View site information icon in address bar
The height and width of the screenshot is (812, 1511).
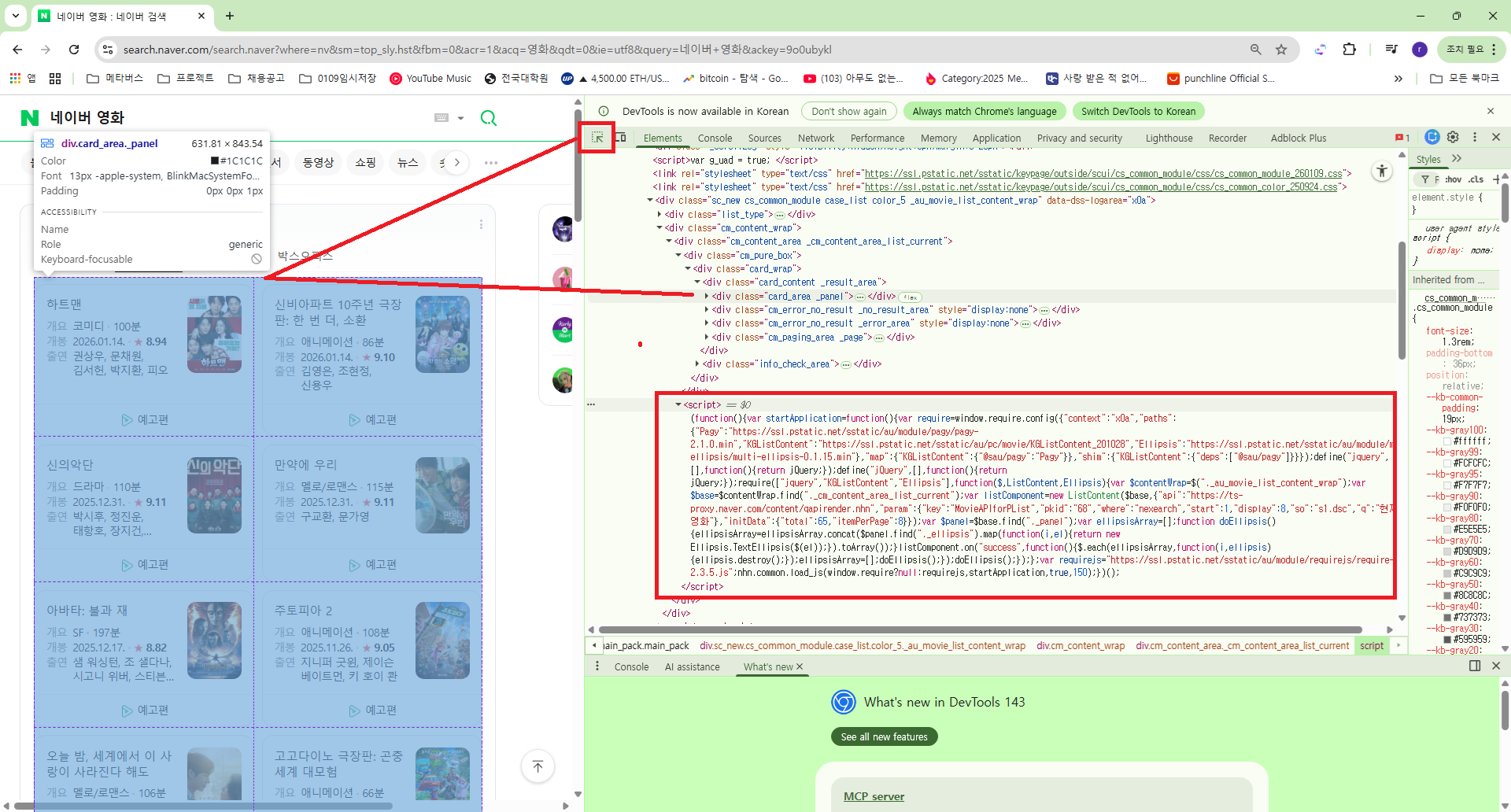107,50
